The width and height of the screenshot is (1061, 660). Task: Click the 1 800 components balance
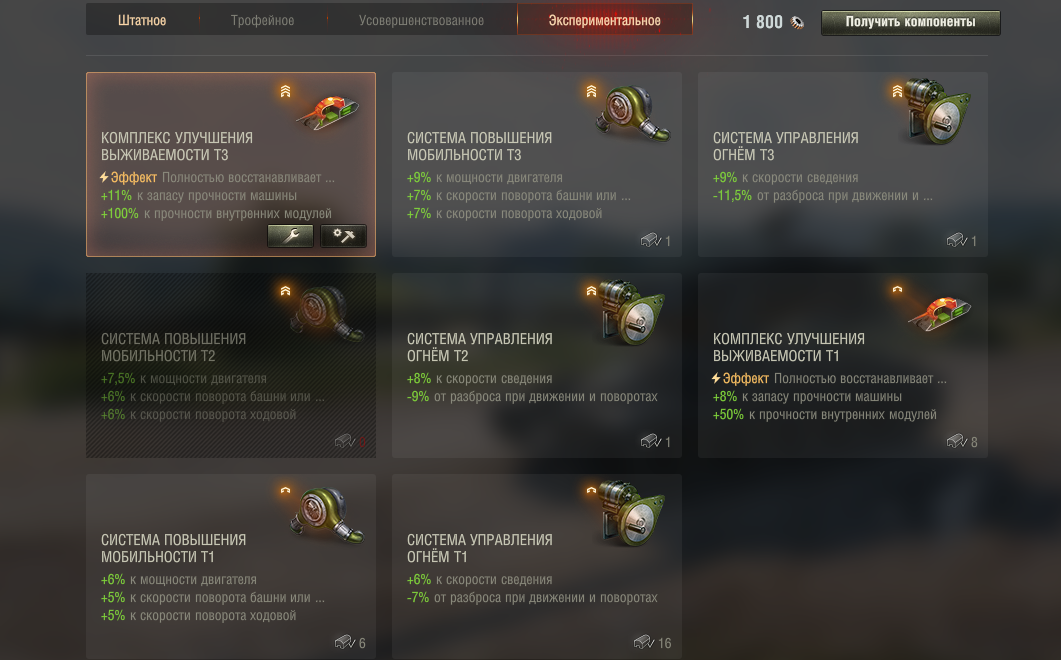tap(763, 22)
